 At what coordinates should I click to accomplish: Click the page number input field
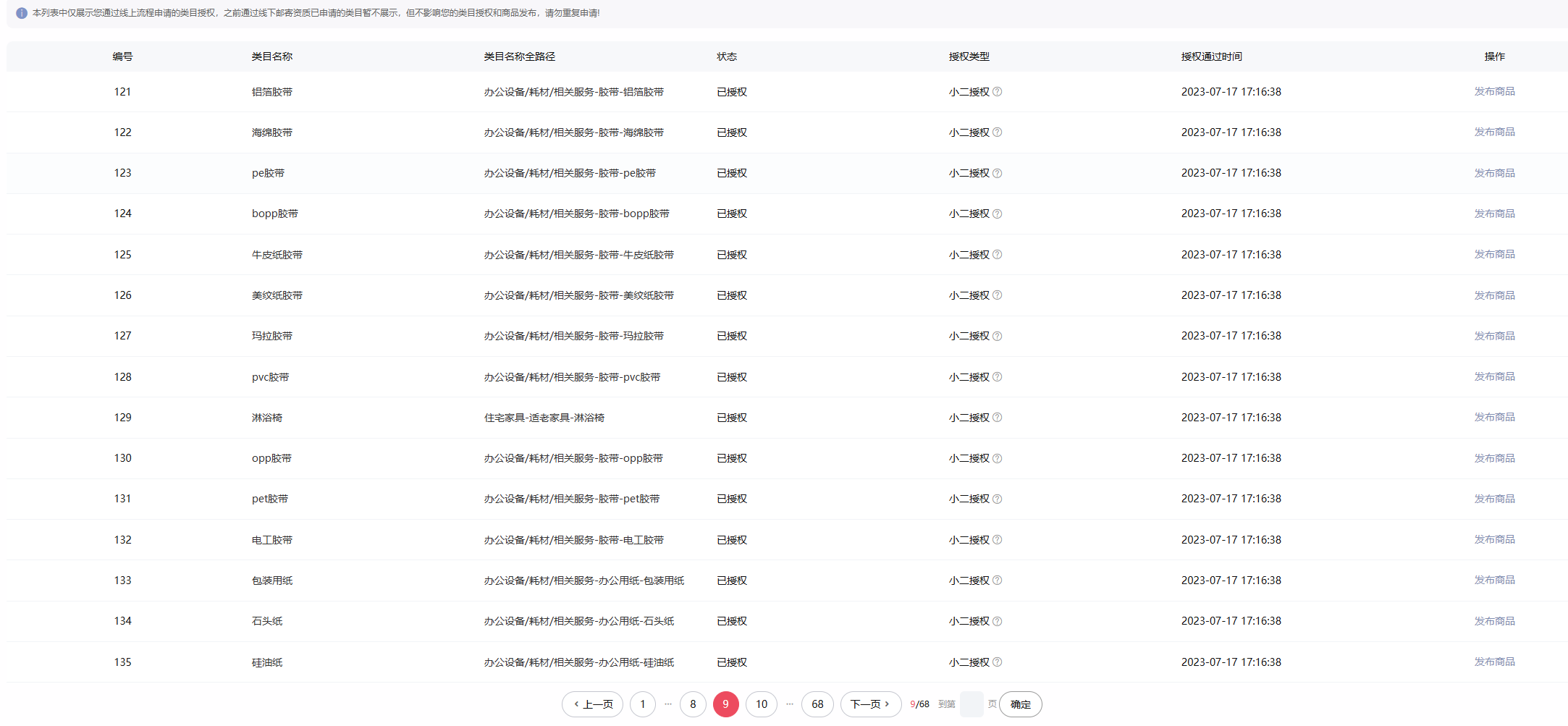coord(971,704)
